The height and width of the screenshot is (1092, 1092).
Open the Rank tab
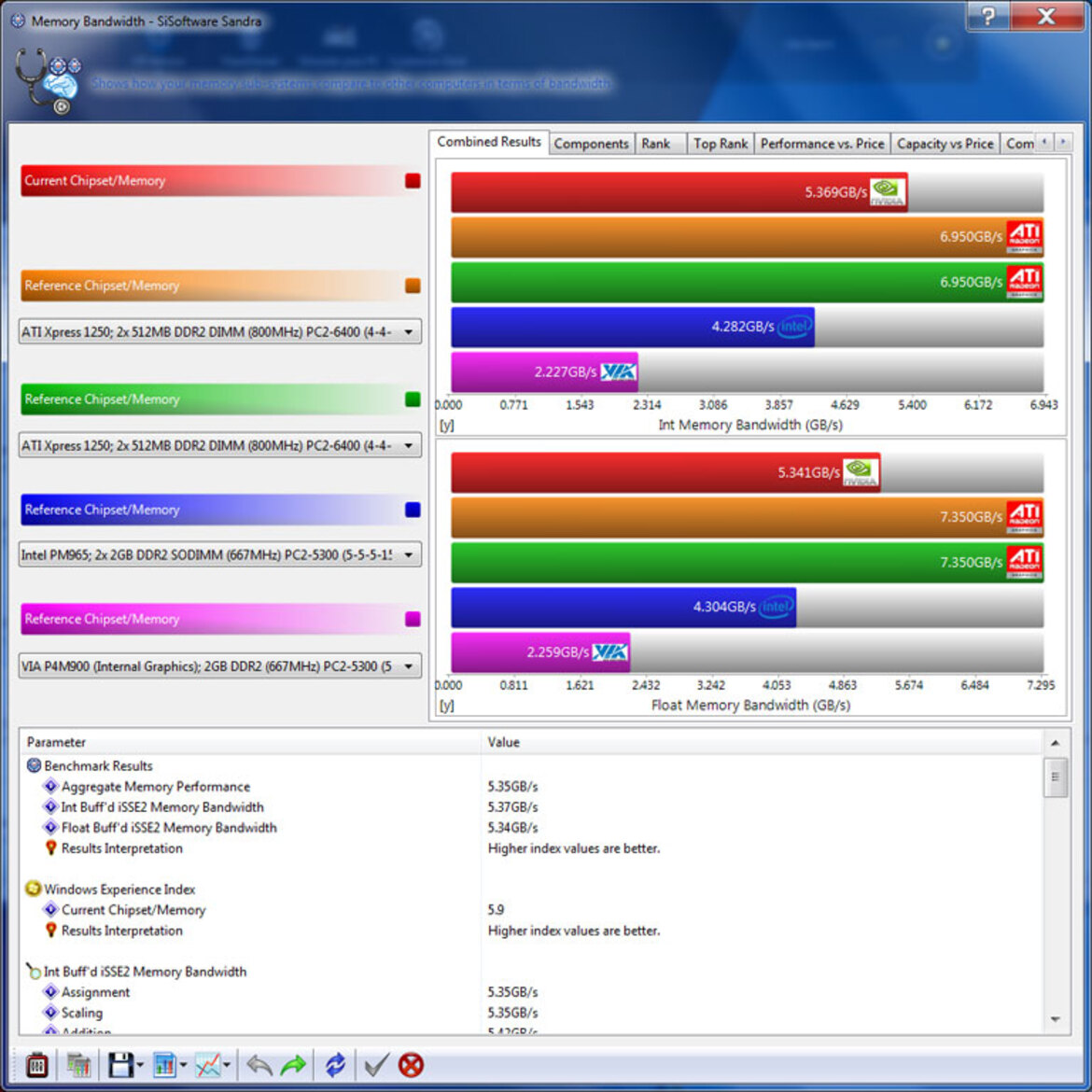[x=660, y=144]
